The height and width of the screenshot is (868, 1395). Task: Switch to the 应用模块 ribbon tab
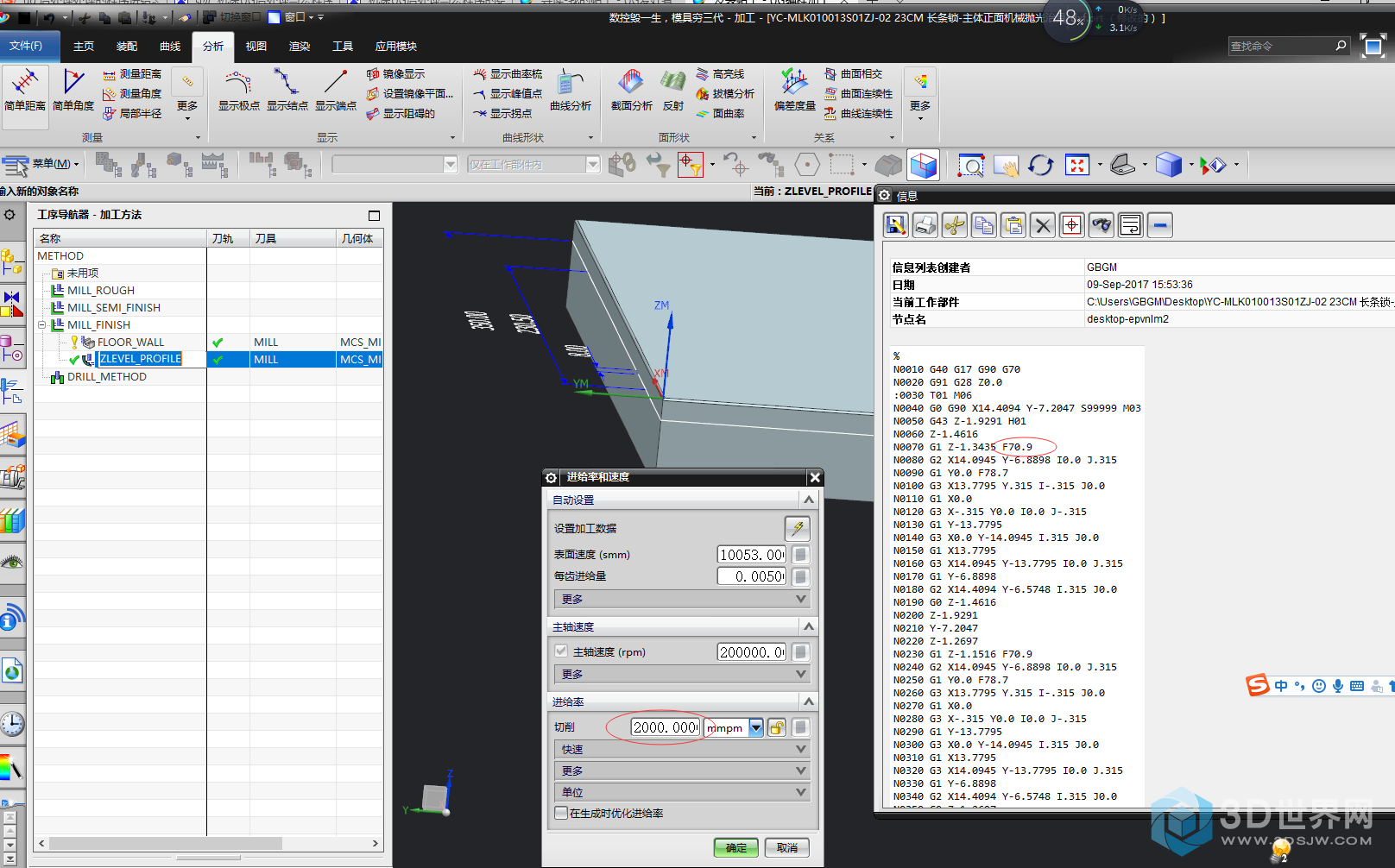tap(396, 47)
